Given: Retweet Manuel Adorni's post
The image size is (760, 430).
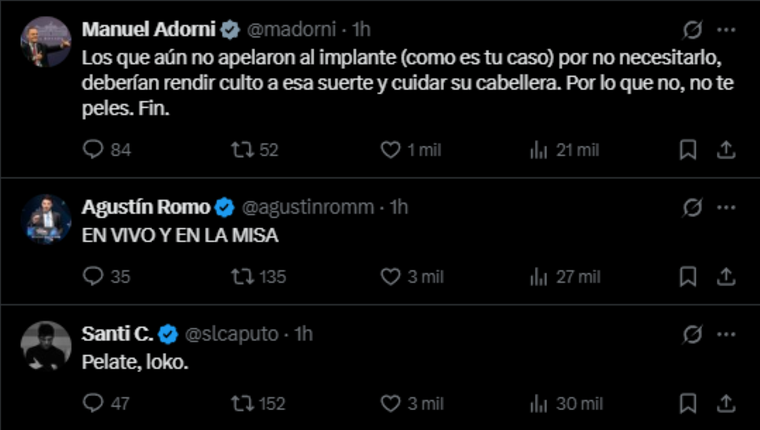Looking at the screenshot, I should [x=239, y=150].
